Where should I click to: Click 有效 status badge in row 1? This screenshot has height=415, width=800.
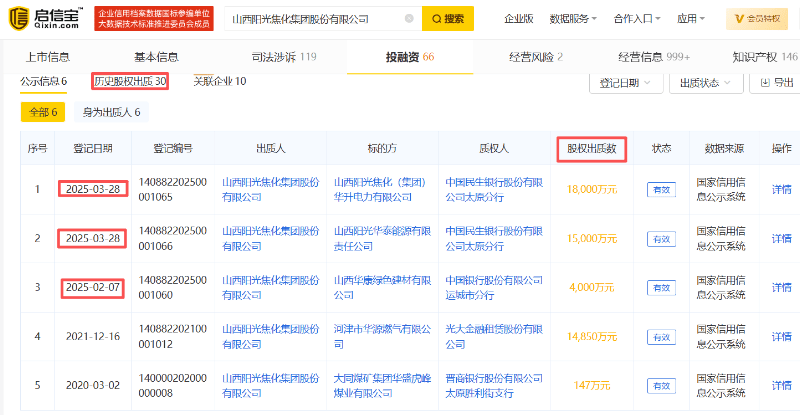click(x=661, y=189)
